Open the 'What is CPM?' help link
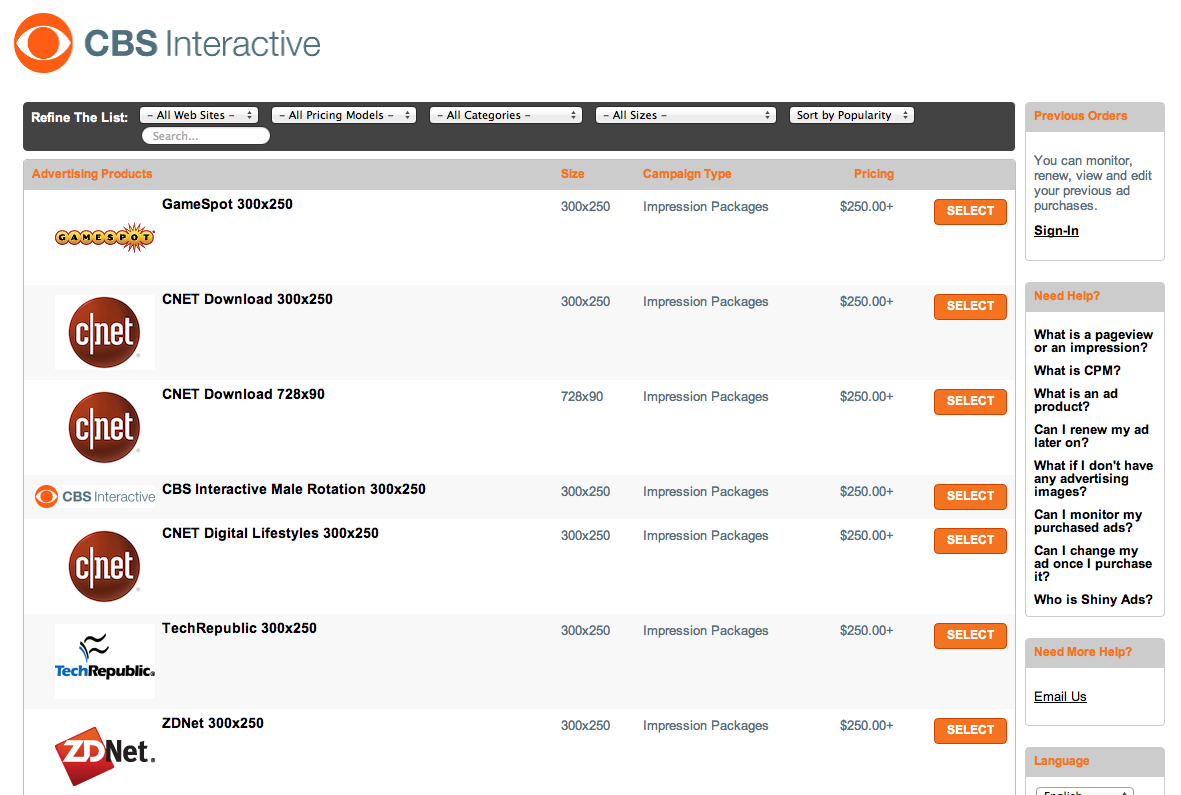 point(1077,370)
